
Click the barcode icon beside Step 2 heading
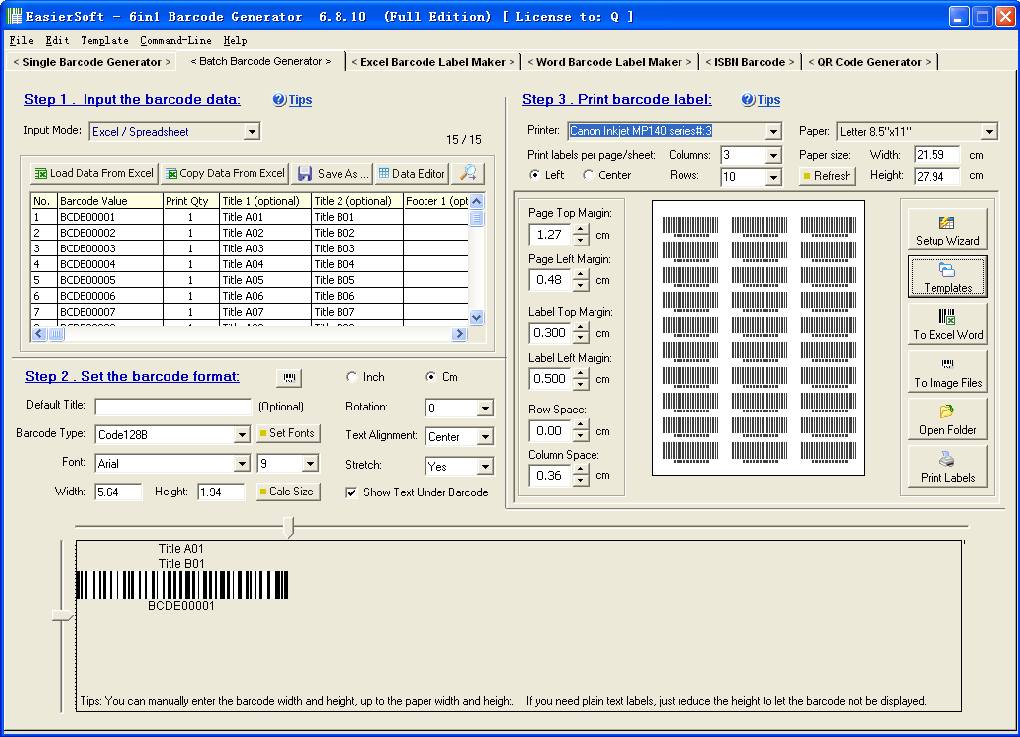tap(289, 377)
